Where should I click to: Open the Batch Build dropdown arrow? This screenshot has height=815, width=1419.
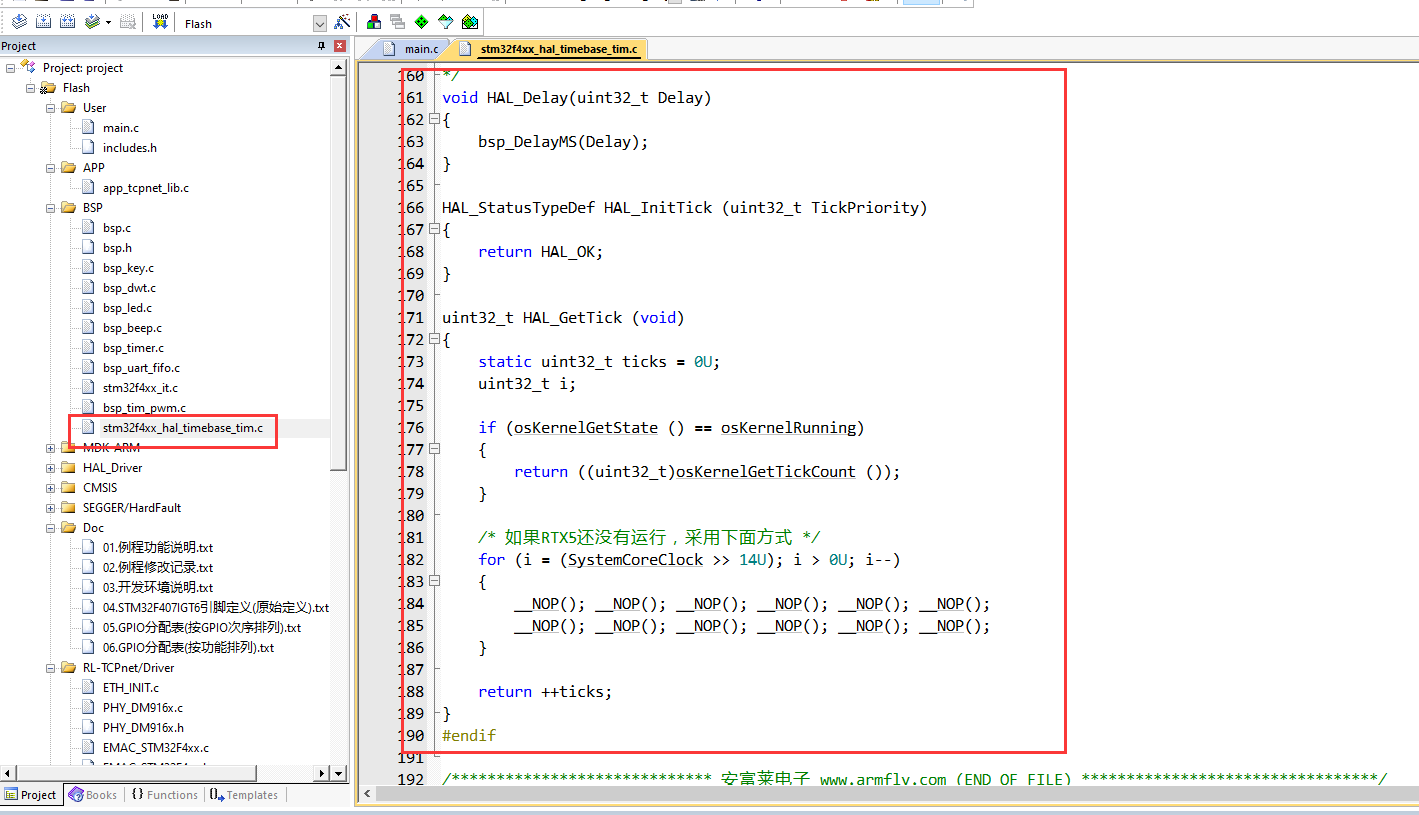click(108, 22)
